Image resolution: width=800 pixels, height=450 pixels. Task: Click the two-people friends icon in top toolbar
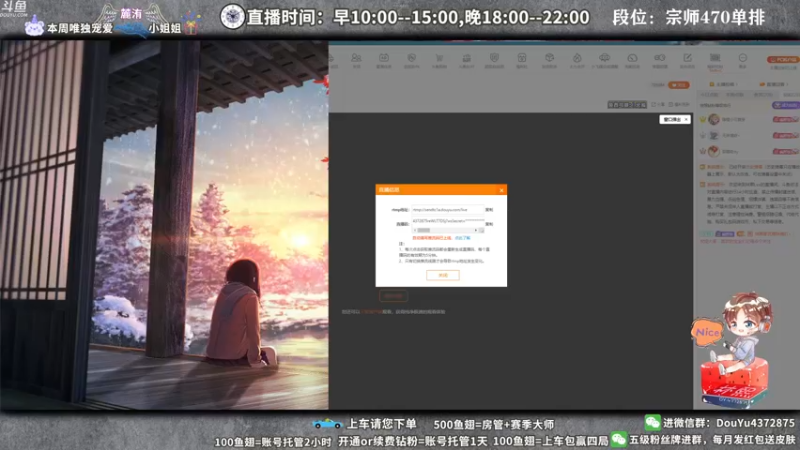356,58
